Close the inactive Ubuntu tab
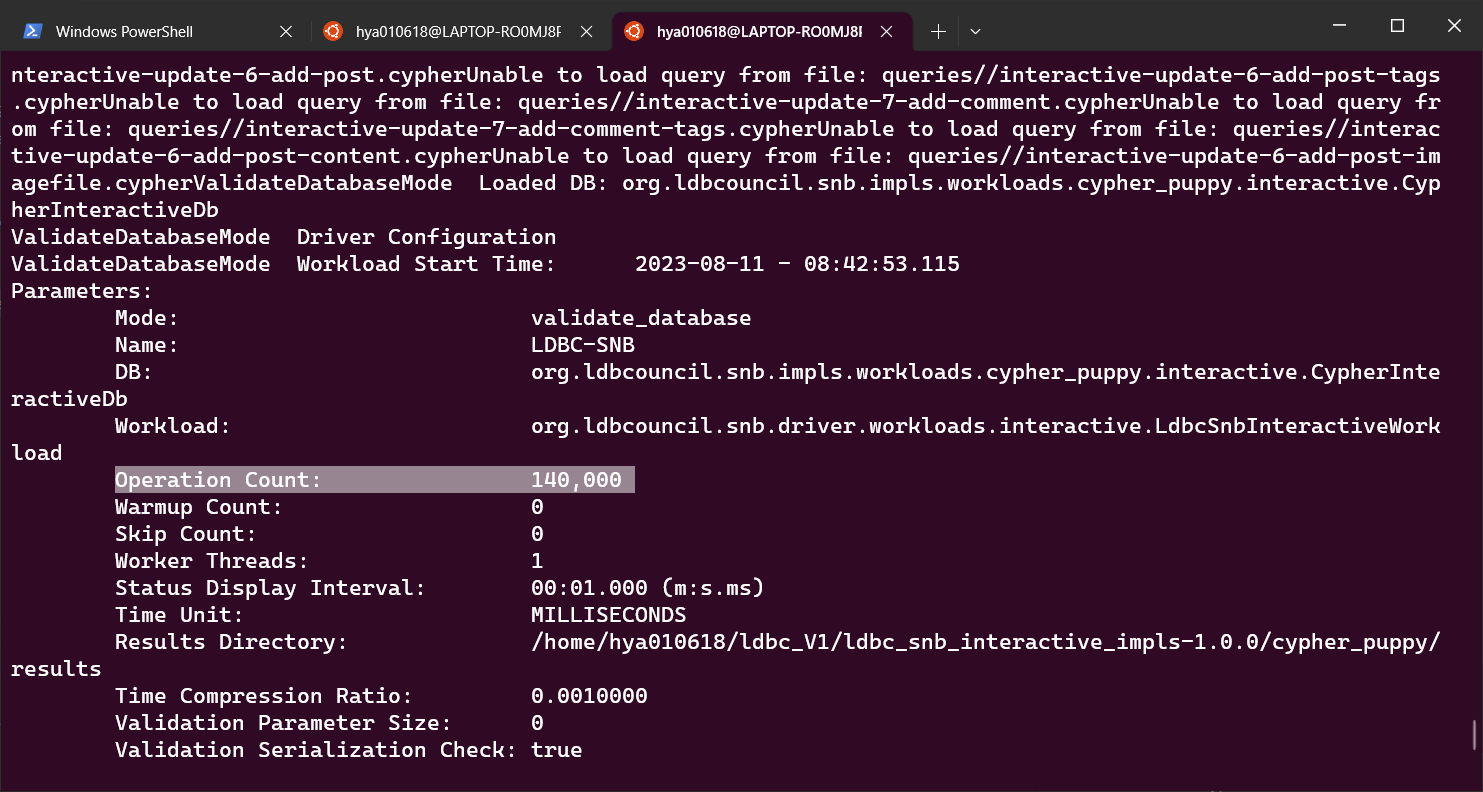The width and height of the screenshot is (1483, 792). click(x=586, y=31)
